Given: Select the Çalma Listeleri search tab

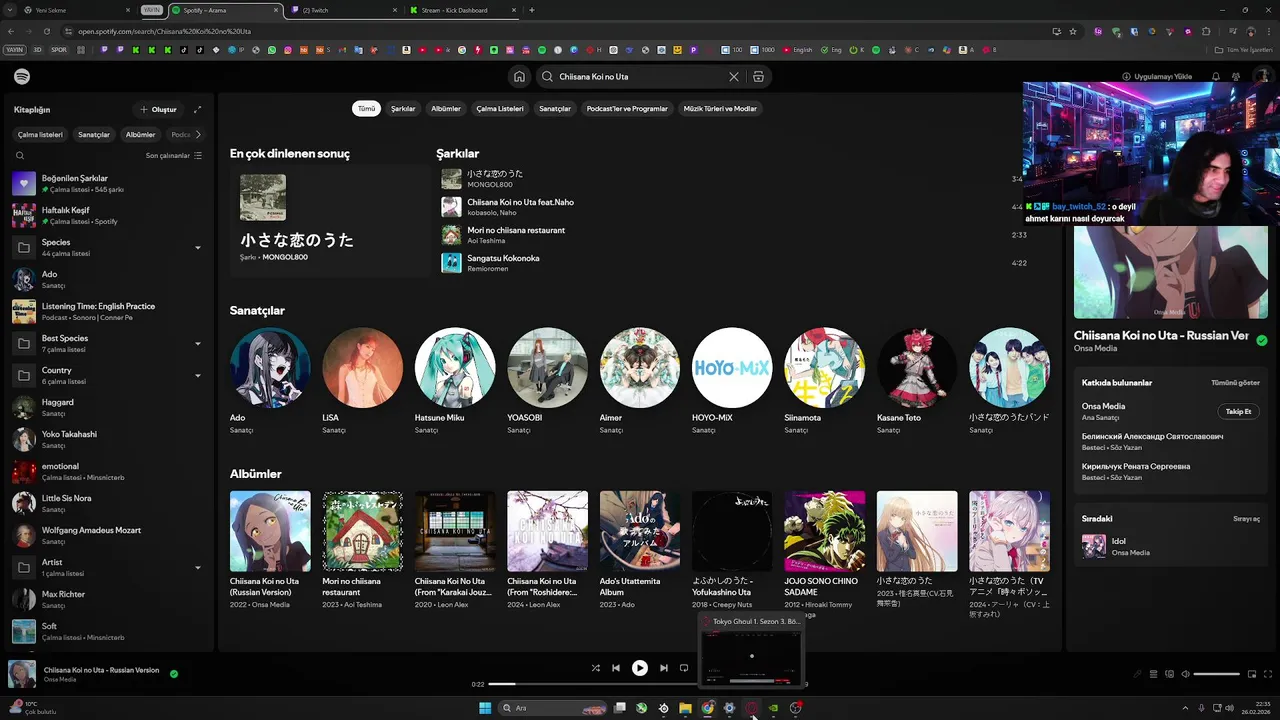Looking at the screenshot, I should pos(500,109).
